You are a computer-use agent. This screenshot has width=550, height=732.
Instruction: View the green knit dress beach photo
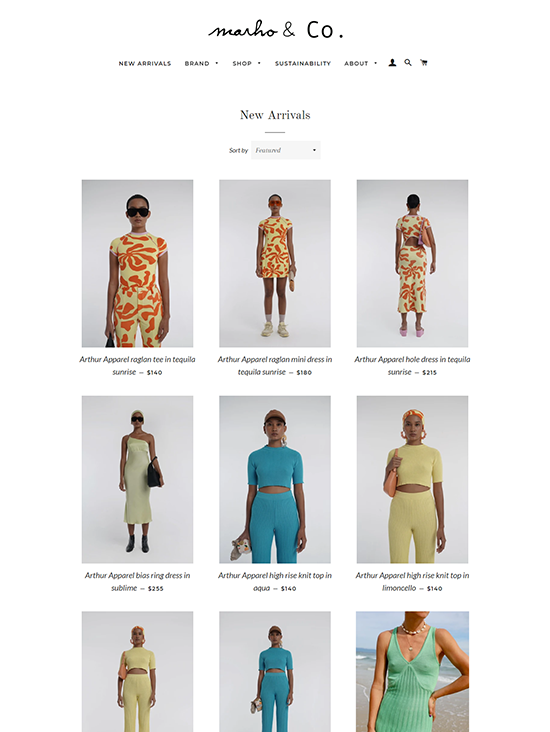[x=412, y=672]
